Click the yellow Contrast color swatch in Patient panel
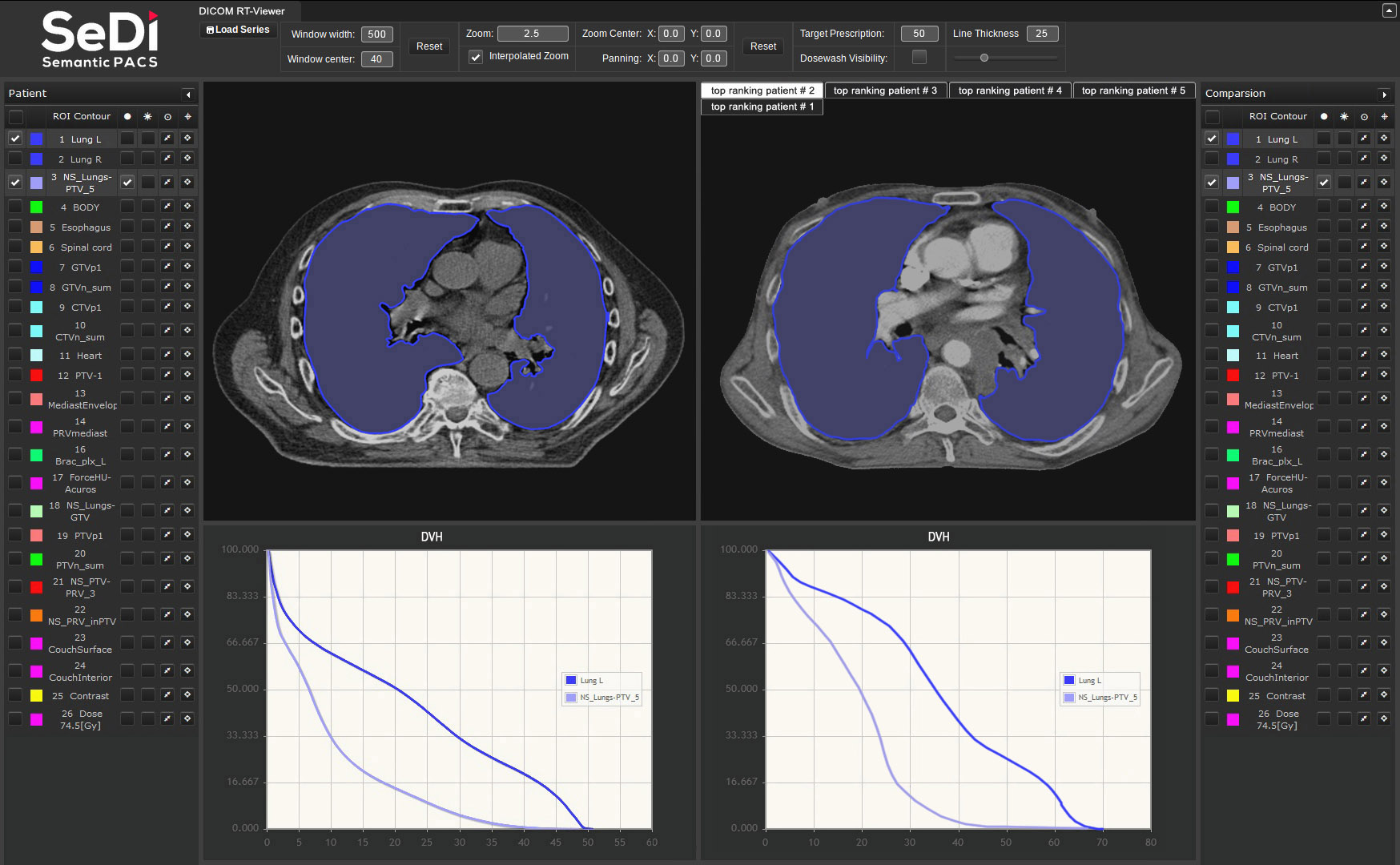Viewport: 1400px width, 865px height. click(x=36, y=695)
